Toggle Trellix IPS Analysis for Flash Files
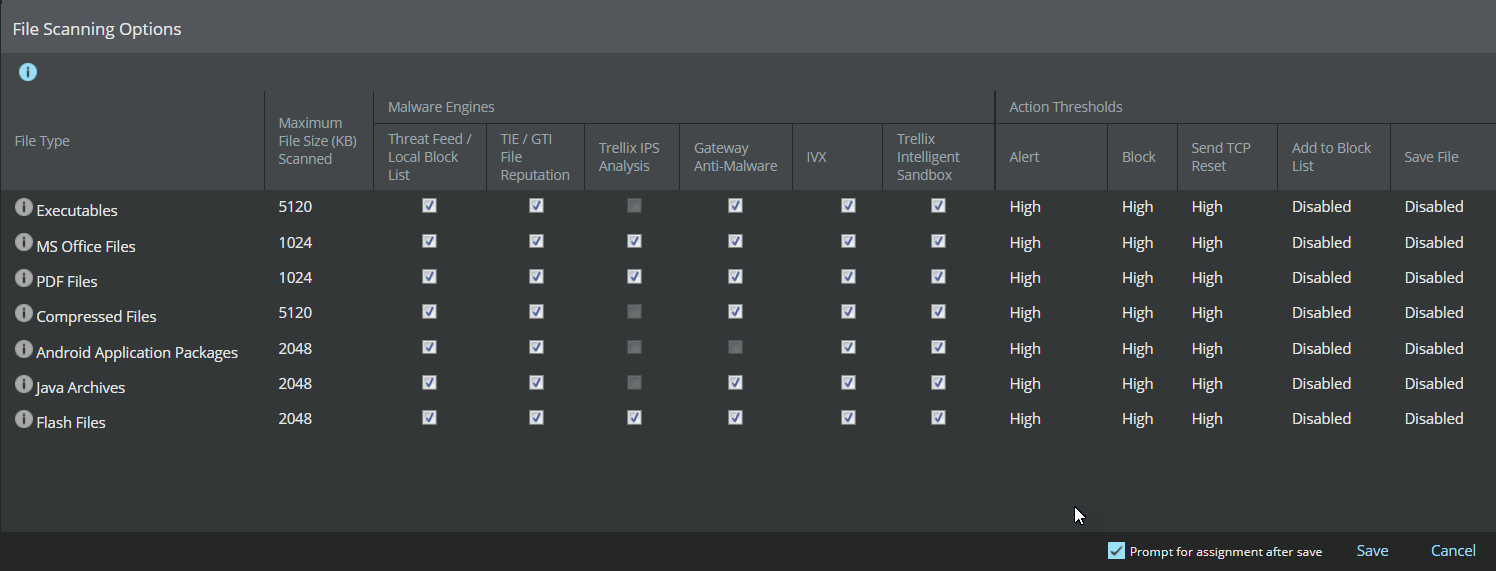1496x571 pixels. [x=634, y=417]
